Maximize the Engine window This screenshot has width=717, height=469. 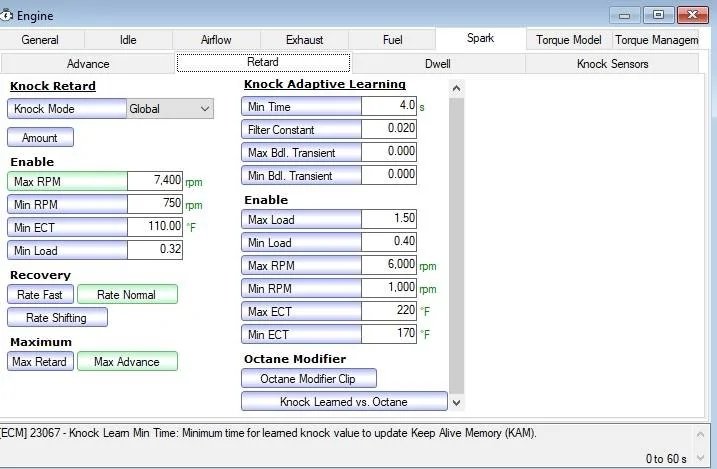point(658,15)
